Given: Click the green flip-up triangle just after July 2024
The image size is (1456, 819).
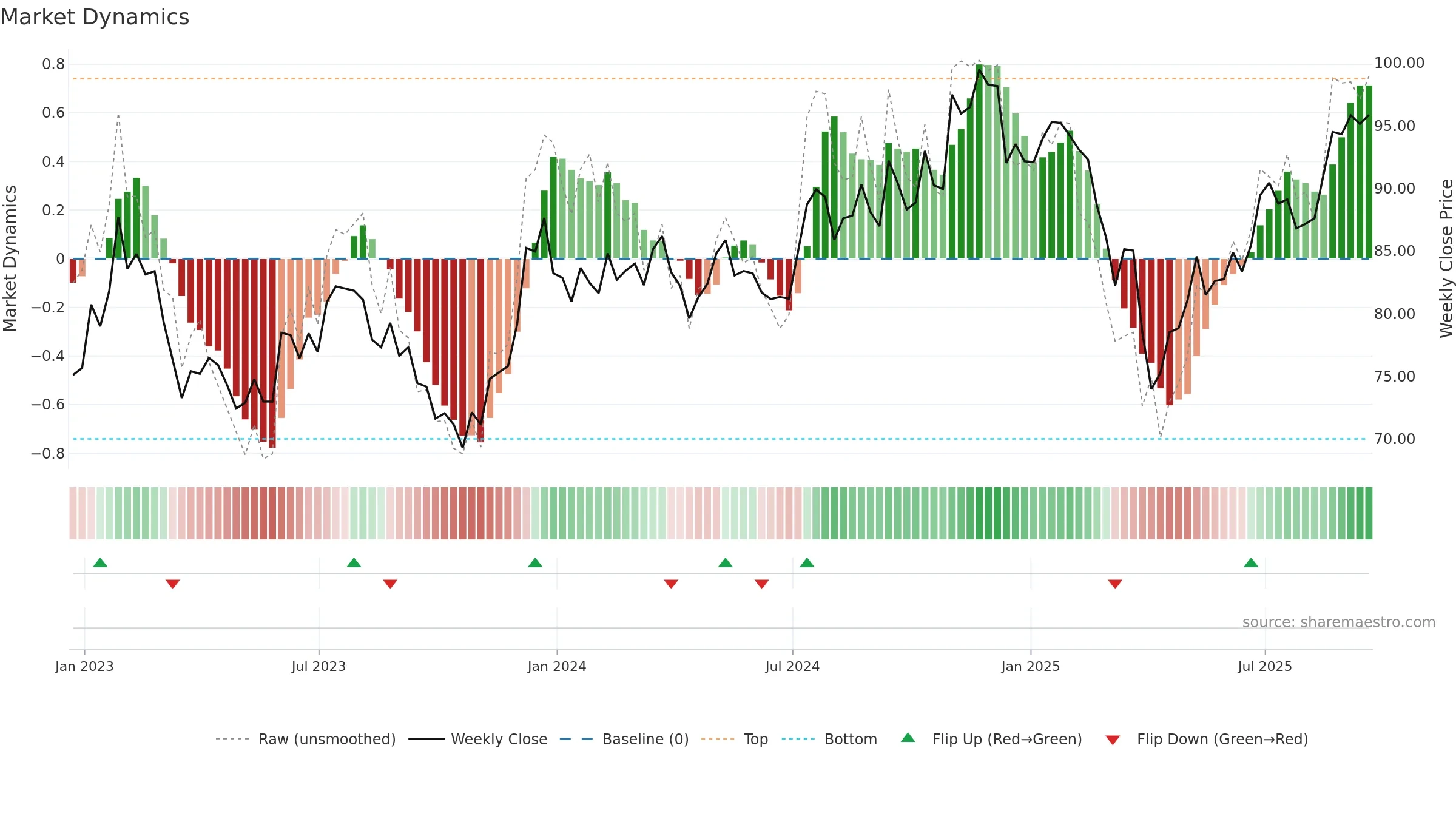Looking at the screenshot, I should (x=807, y=562).
